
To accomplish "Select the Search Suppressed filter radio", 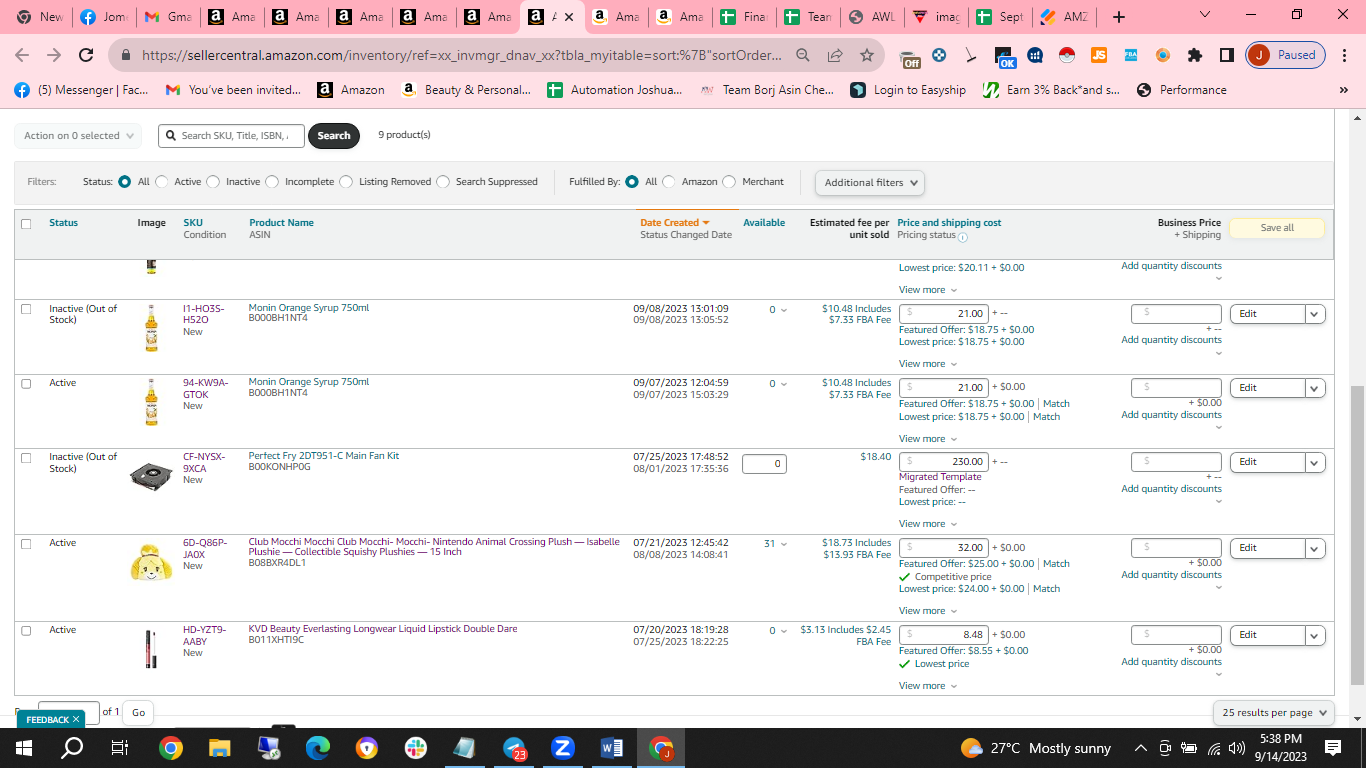I will click(x=443, y=182).
